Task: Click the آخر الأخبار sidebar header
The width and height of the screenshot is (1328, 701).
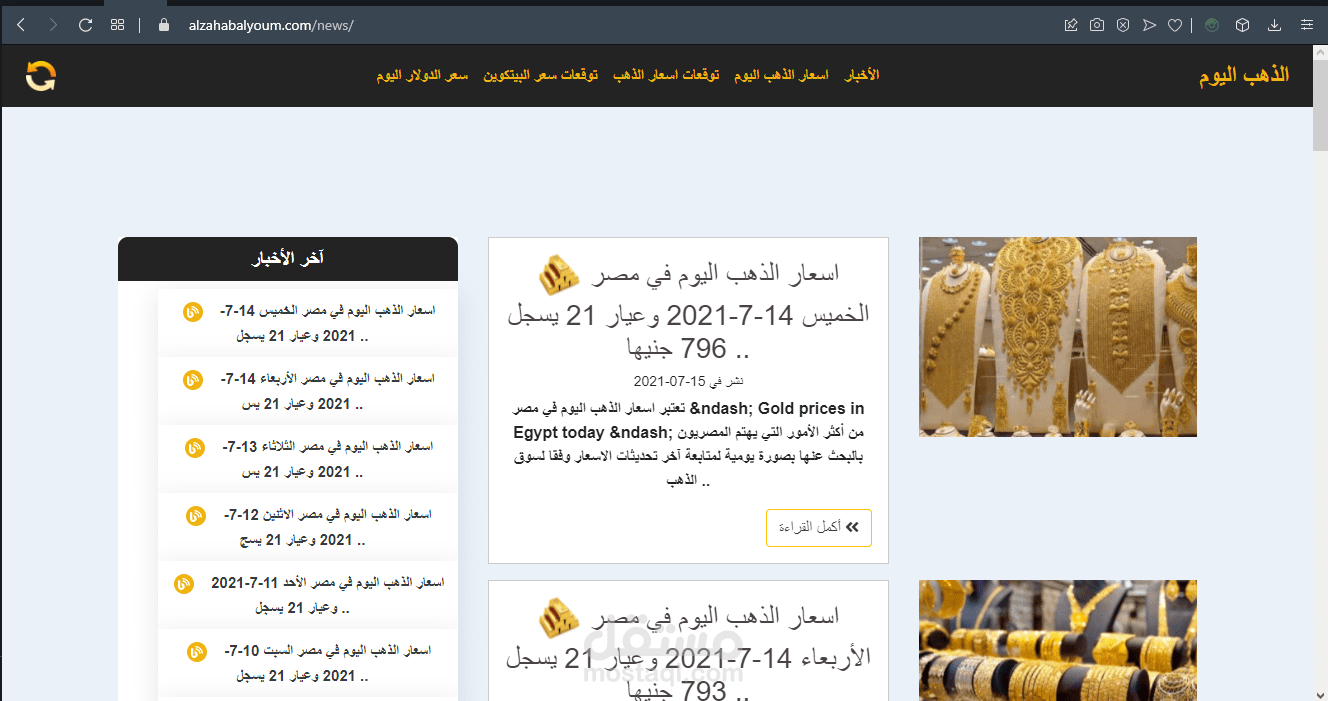Action: coord(288,259)
